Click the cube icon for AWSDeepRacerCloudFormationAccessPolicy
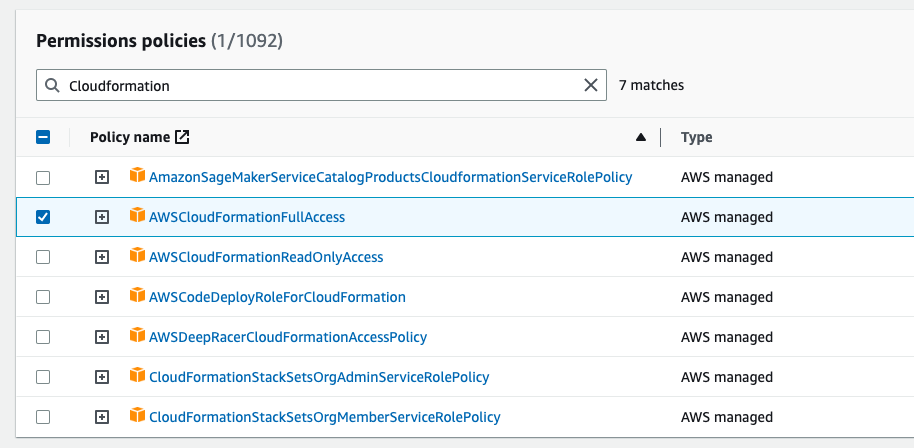This screenshot has height=448, width=914. tap(137, 336)
